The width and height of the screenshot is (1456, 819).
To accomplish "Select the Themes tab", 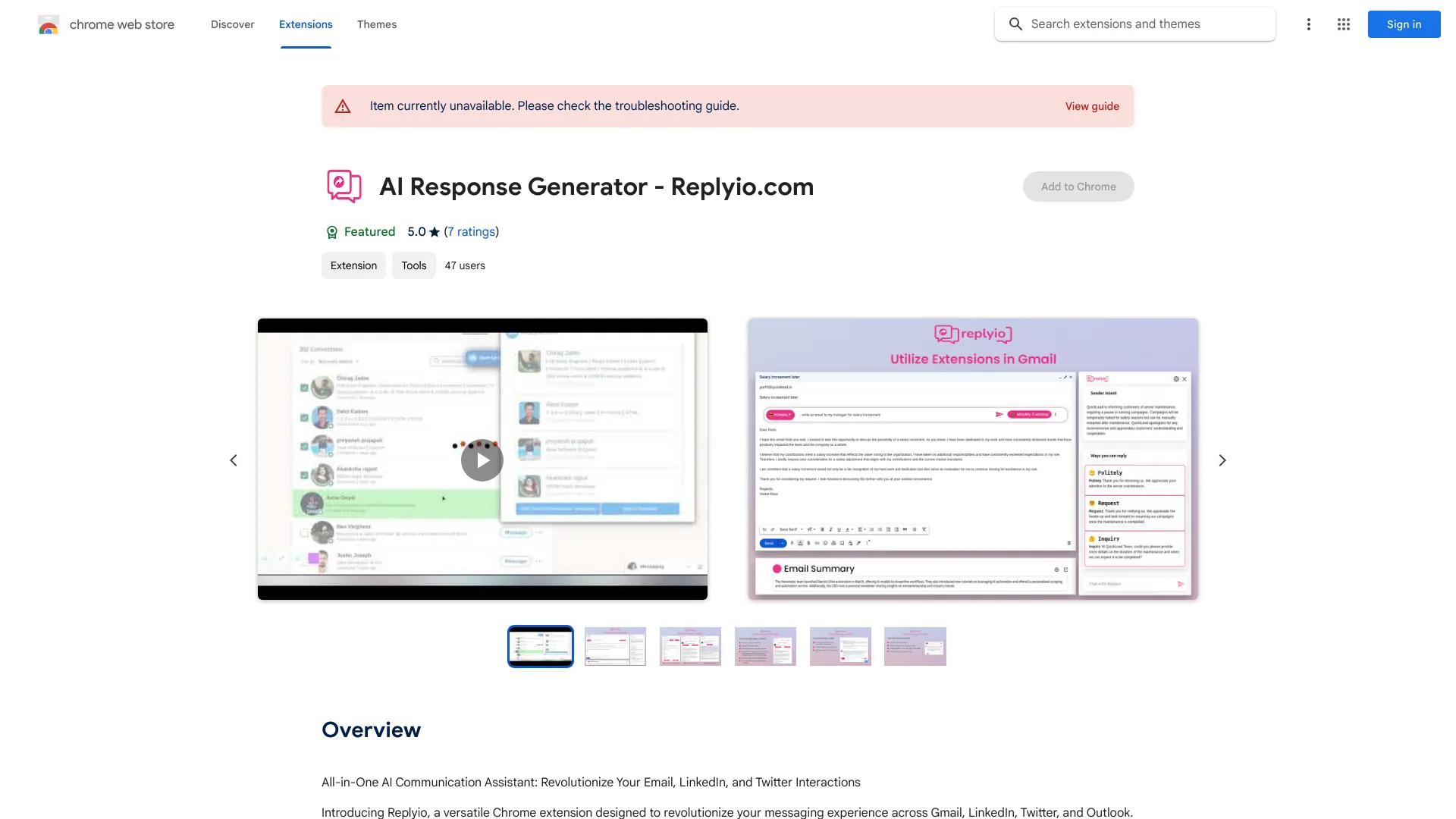I will pyautogui.click(x=376, y=24).
